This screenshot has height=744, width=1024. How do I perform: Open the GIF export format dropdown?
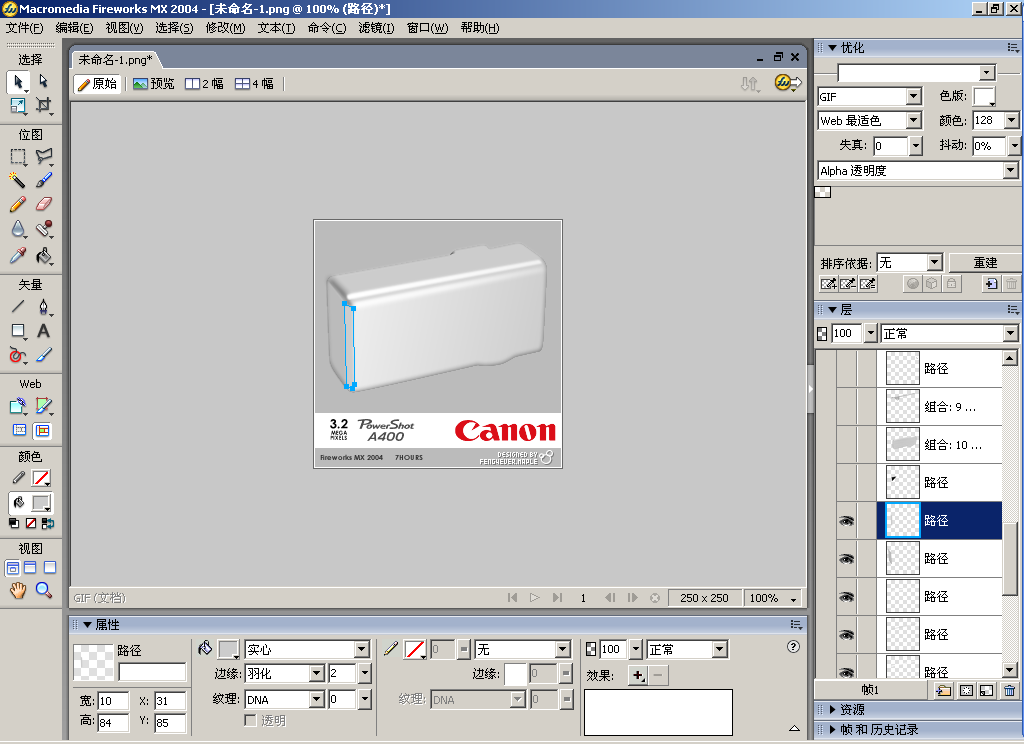click(x=914, y=97)
